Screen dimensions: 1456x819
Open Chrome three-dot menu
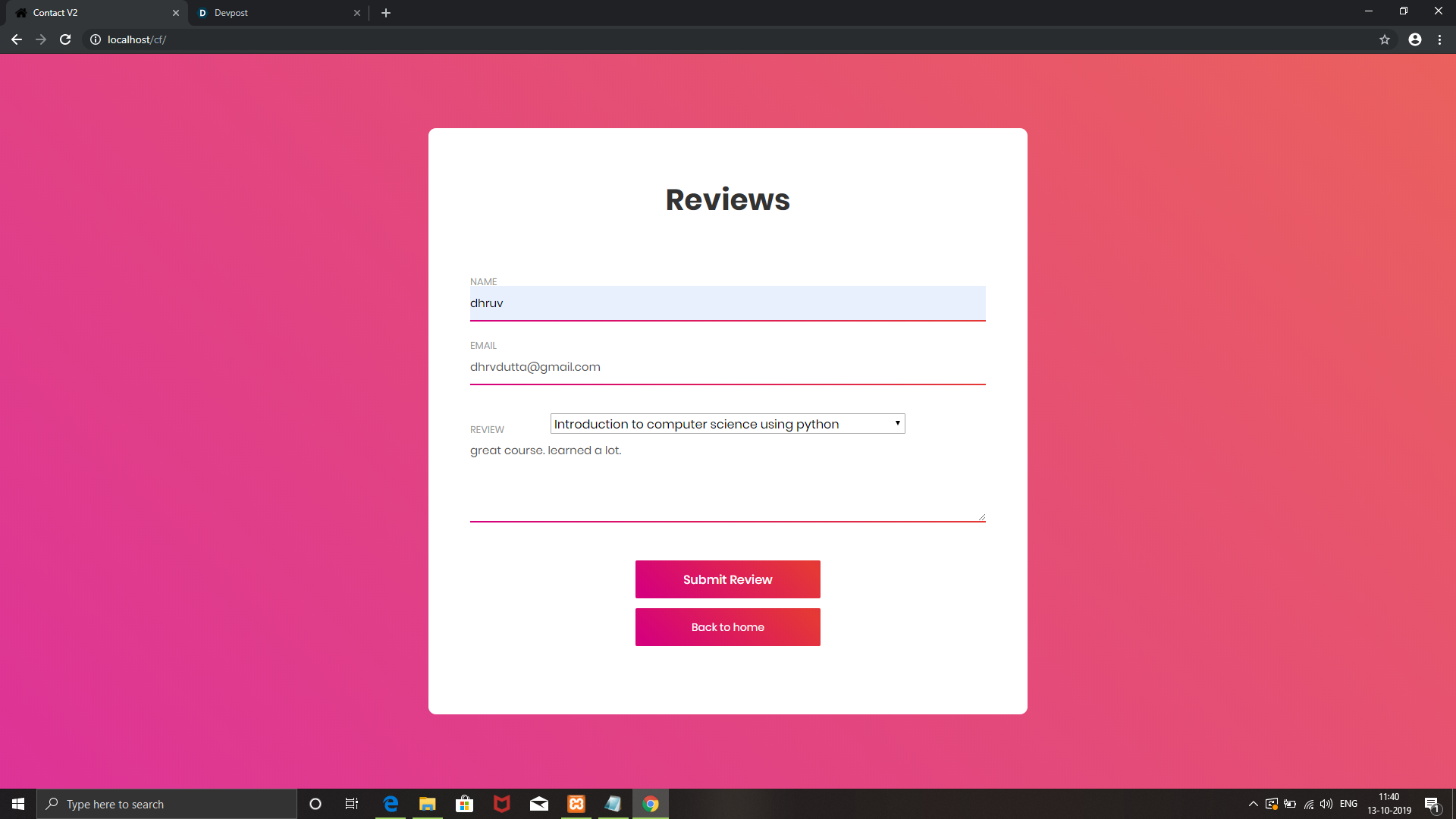[1439, 39]
